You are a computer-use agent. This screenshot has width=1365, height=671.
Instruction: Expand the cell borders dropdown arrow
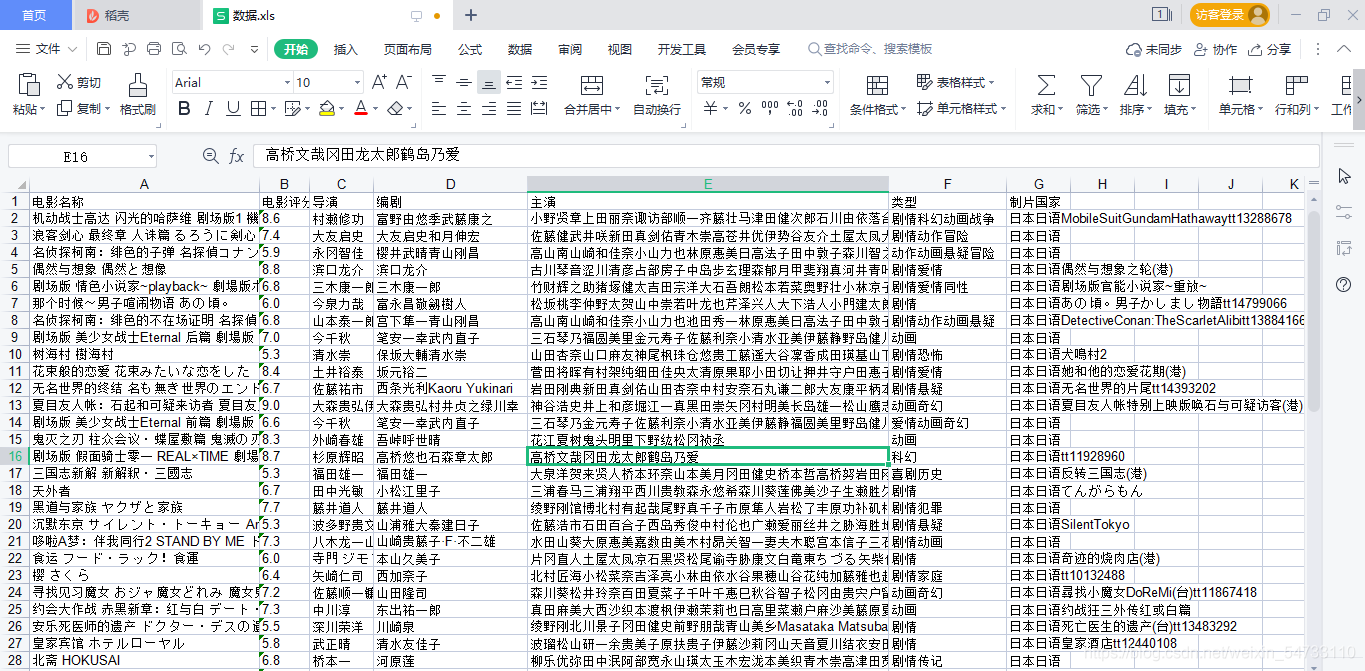[274, 109]
